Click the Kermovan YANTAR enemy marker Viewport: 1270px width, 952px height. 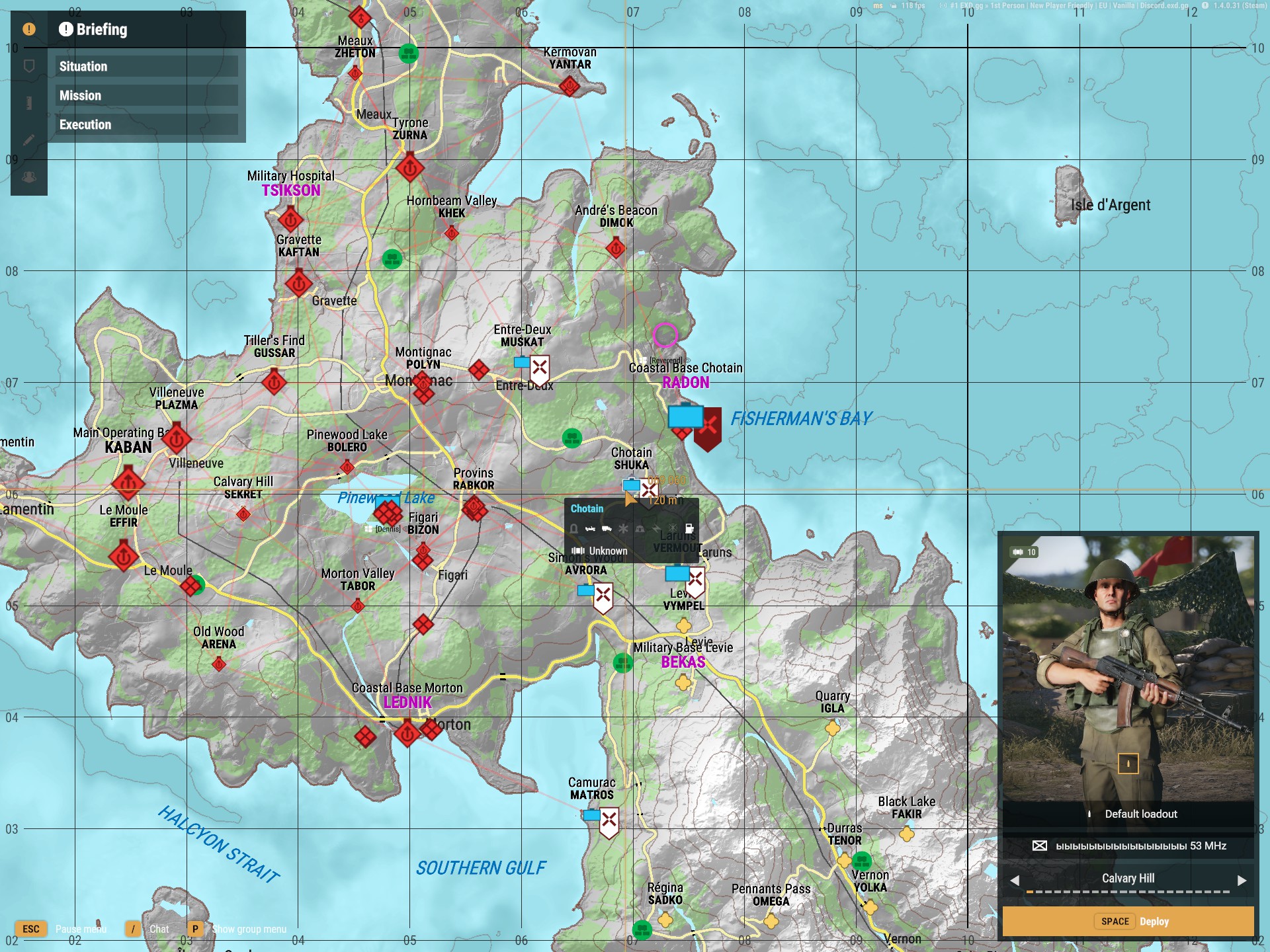[x=570, y=85]
